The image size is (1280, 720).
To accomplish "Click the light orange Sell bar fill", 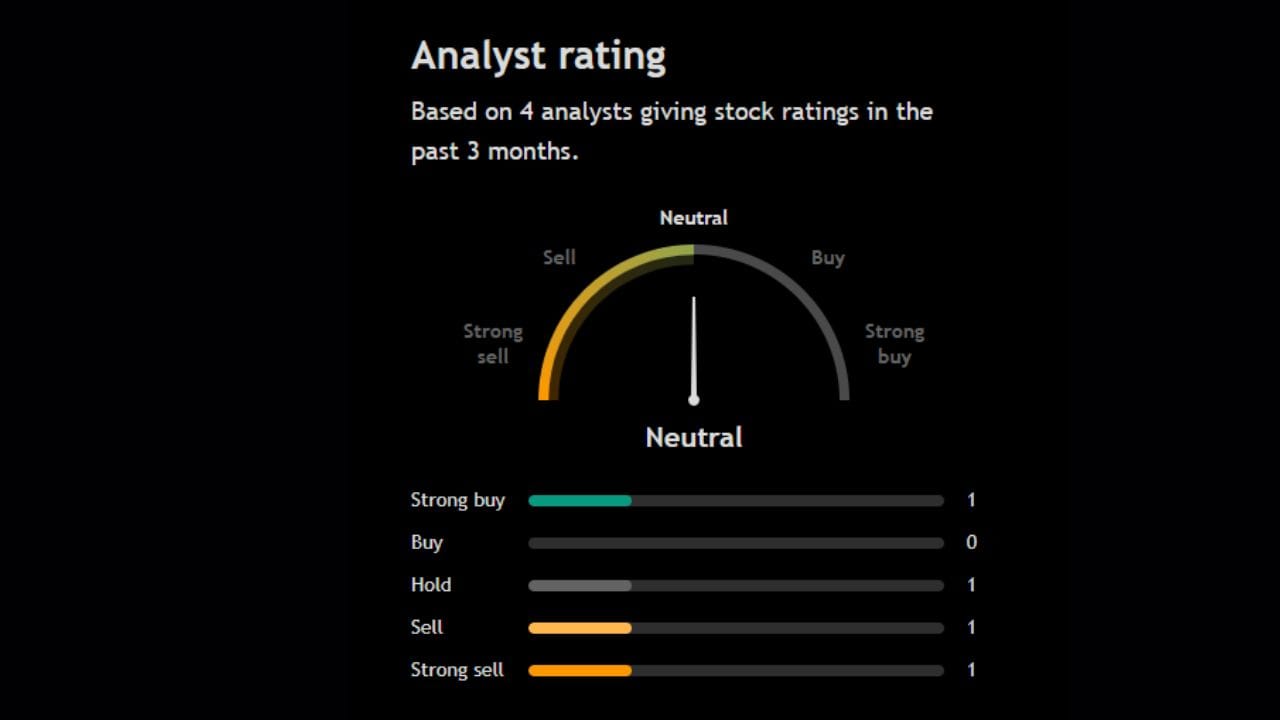I will click(580, 628).
